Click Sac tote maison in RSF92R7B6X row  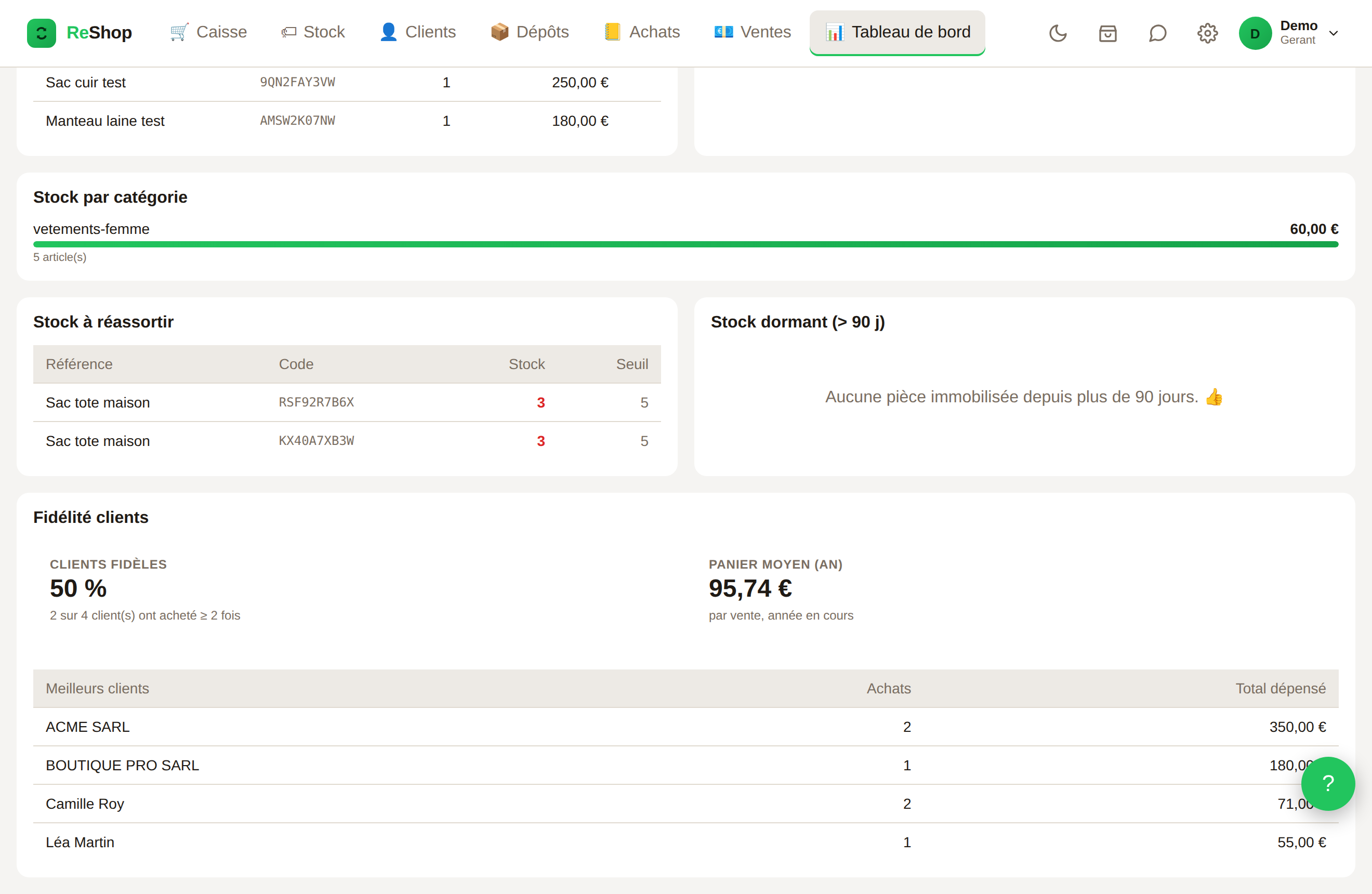click(x=97, y=403)
